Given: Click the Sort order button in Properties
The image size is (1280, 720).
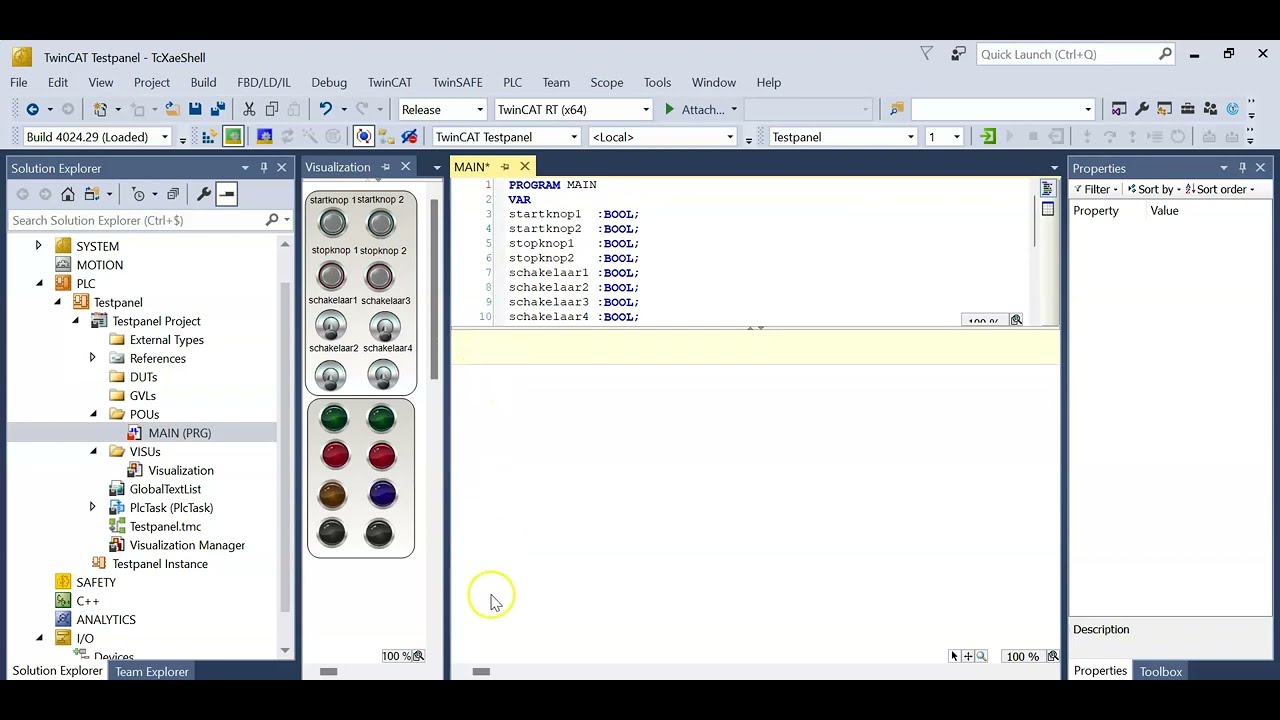Looking at the screenshot, I should 1220,189.
